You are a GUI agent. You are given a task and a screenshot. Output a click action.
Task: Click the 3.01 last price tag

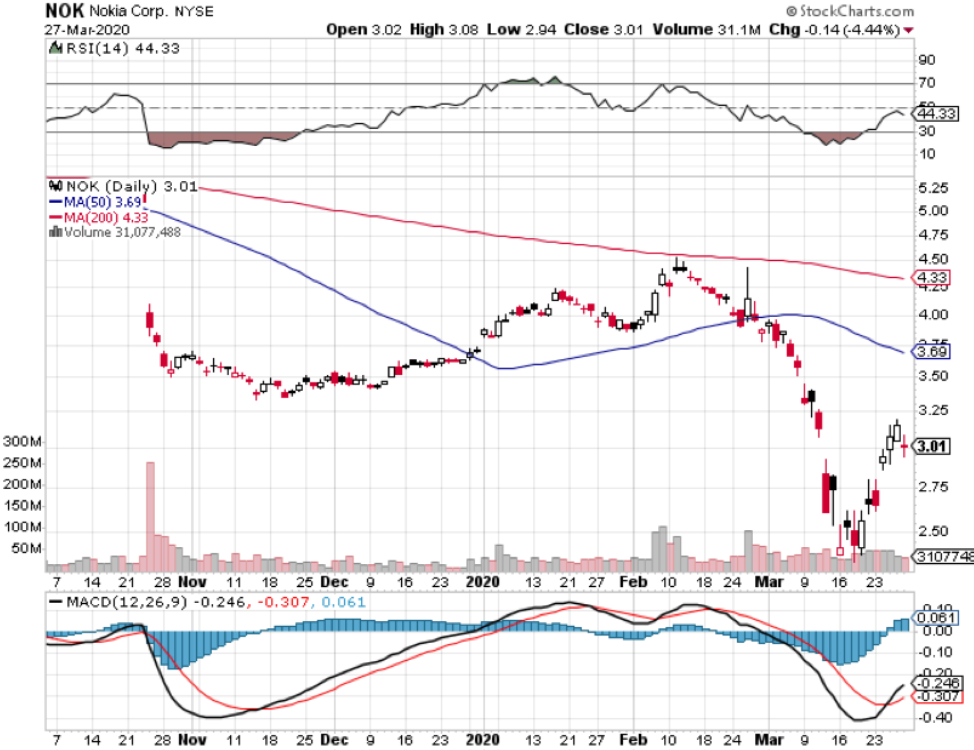coord(931,446)
